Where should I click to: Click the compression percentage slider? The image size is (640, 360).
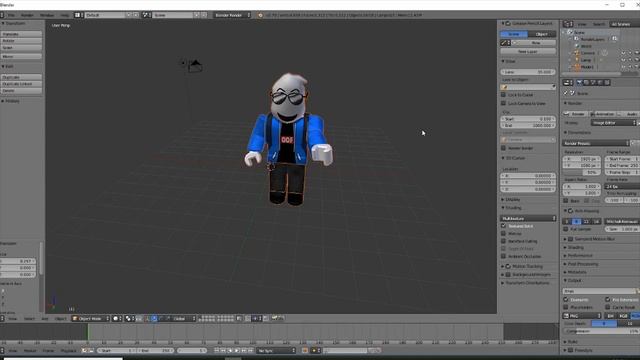(x=601, y=331)
